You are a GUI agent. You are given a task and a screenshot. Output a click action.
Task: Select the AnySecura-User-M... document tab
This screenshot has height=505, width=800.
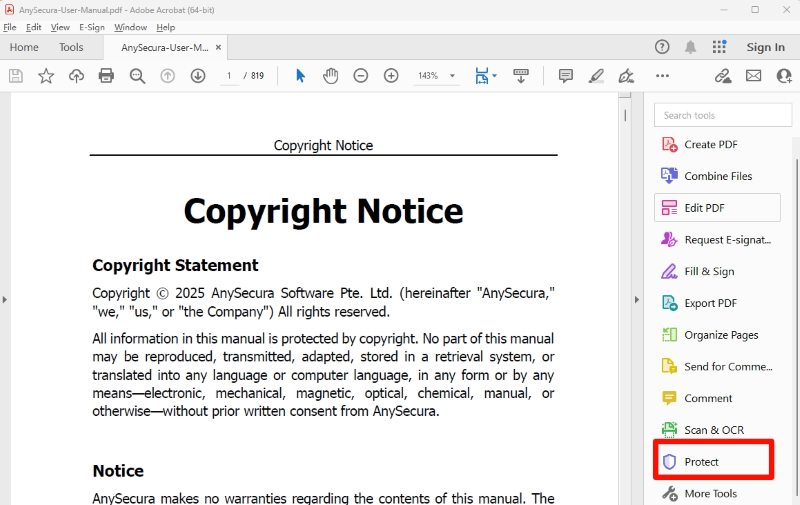tap(164, 47)
